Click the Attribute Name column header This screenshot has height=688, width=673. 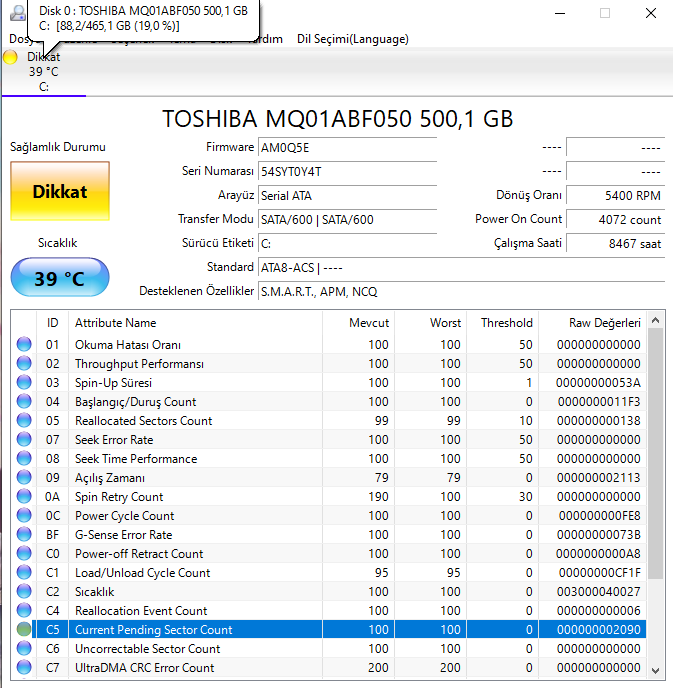(x=195, y=323)
